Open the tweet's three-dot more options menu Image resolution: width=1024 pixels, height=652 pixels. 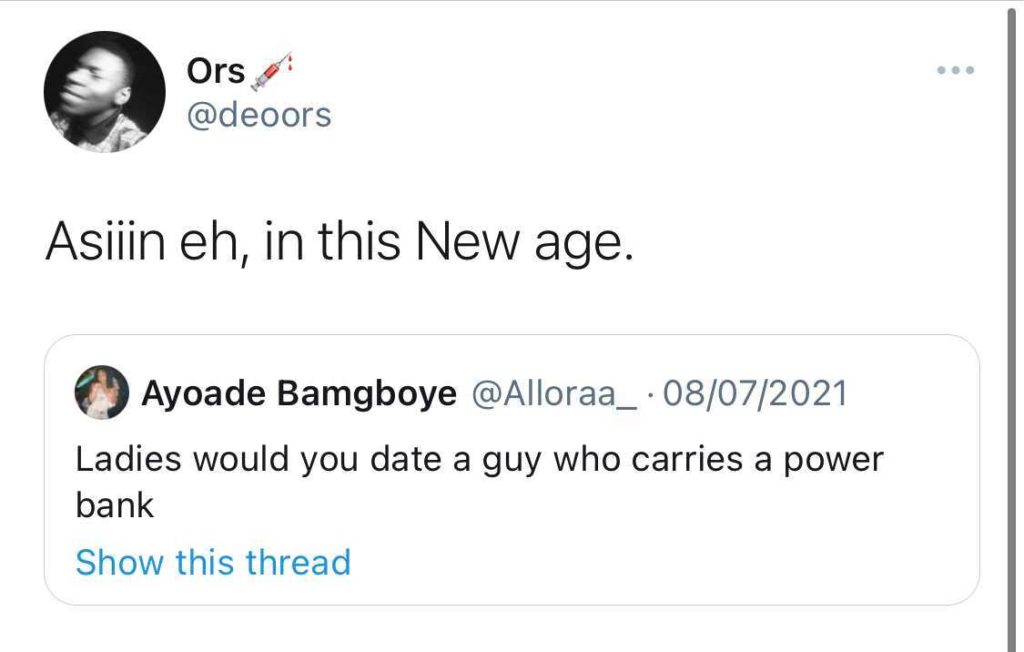pos(955,71)
